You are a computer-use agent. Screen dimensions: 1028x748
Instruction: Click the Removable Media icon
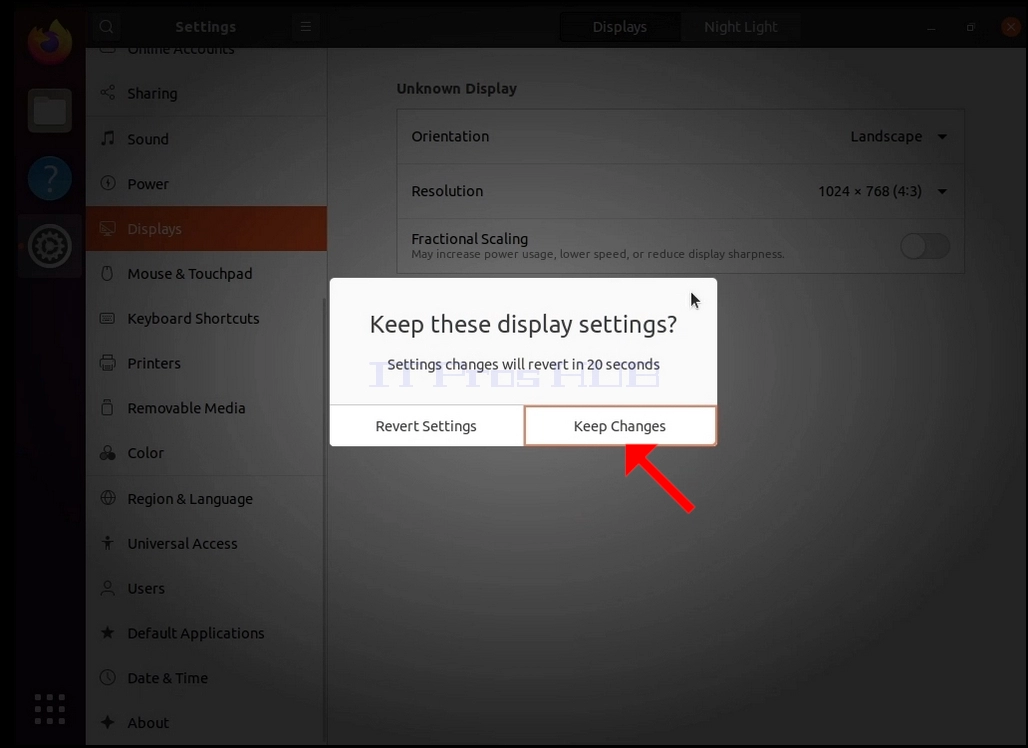(x=108, y=407)
